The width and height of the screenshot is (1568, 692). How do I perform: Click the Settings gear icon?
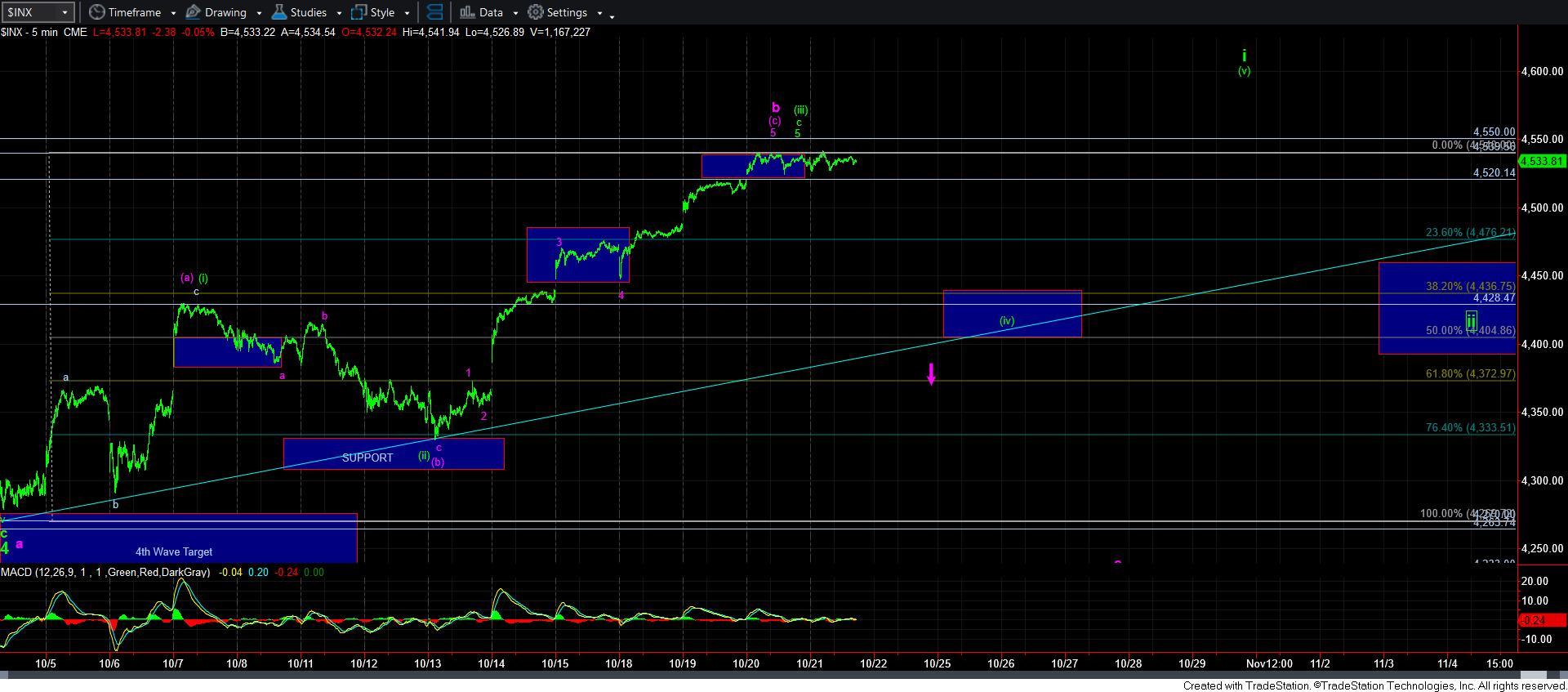pos(536,12)
